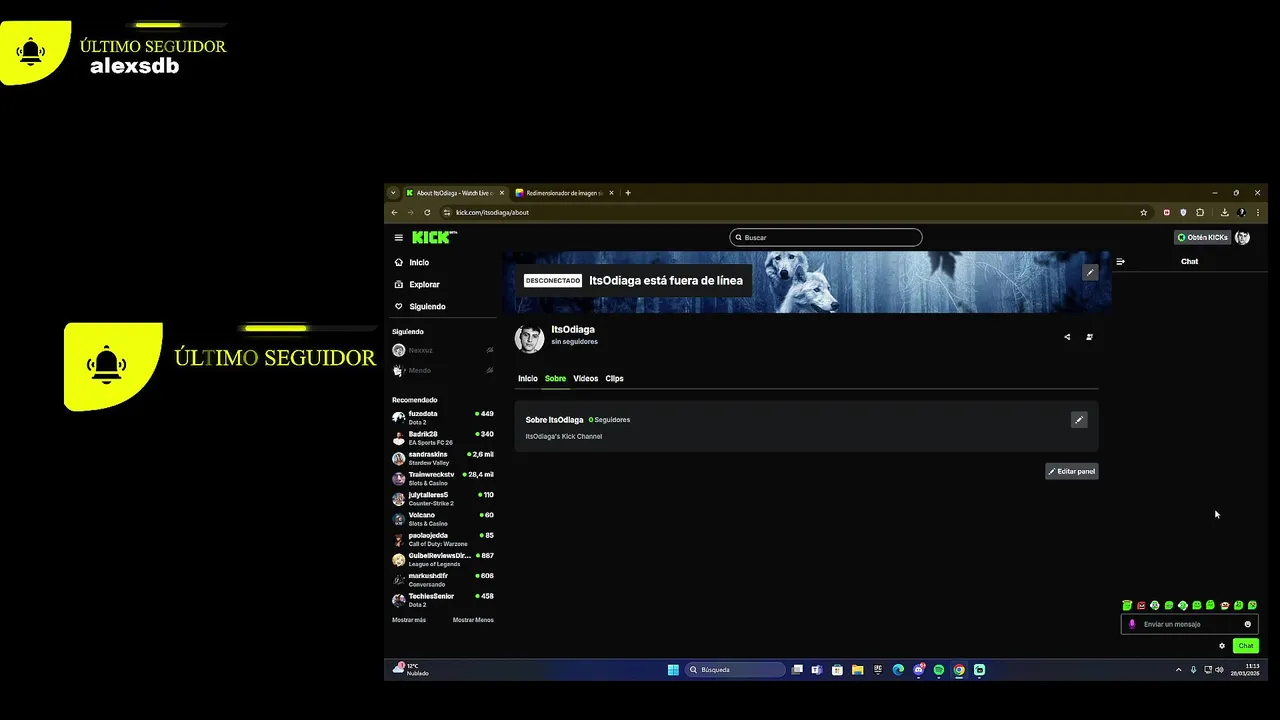Open the emoji picker in chat input
Image resolution: width=1280 pixels, height=720 pixels.
point(1247,624)
